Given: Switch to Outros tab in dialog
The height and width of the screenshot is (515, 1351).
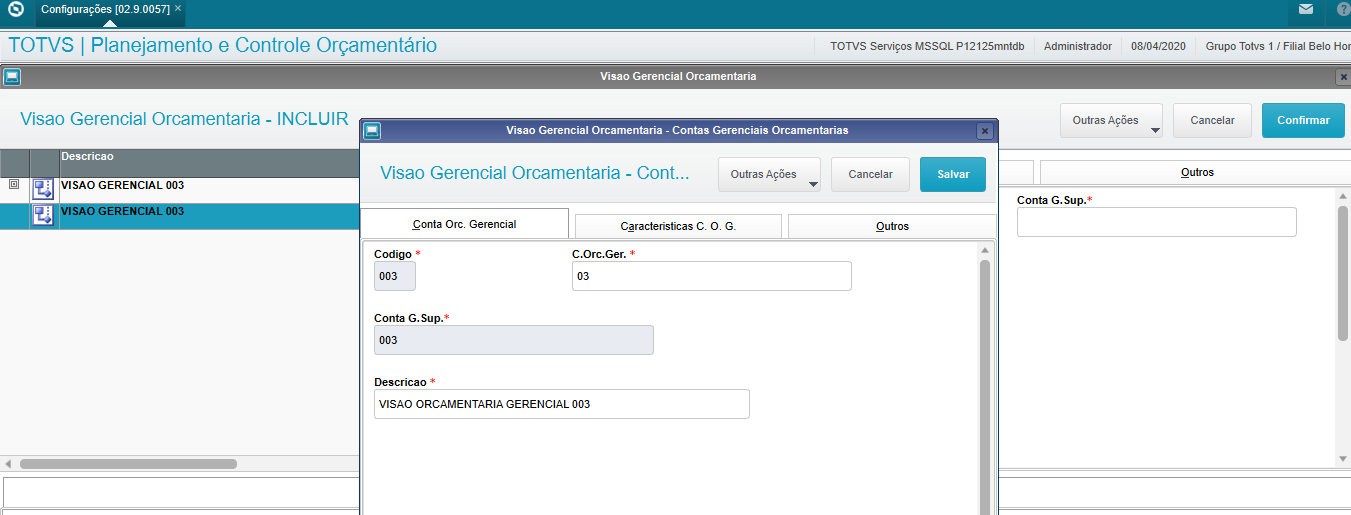Looking at the screenshot, I should [892, 226].
